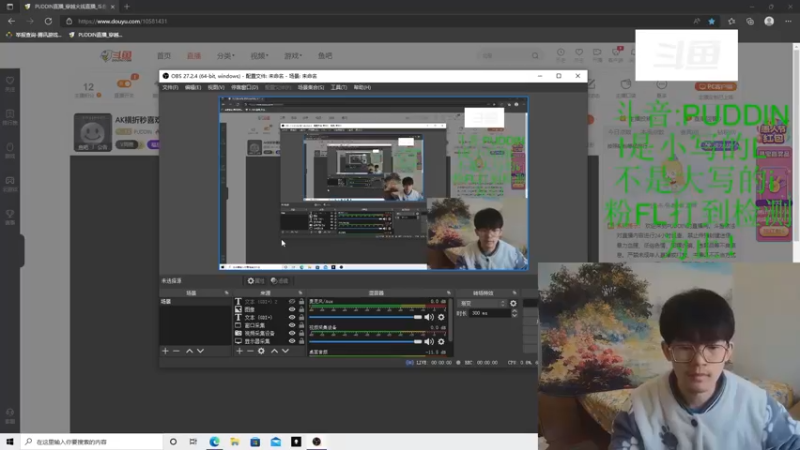Click the 时长 duration input field
The height and width of the screenshot is (450, 800).
point(490,313)
